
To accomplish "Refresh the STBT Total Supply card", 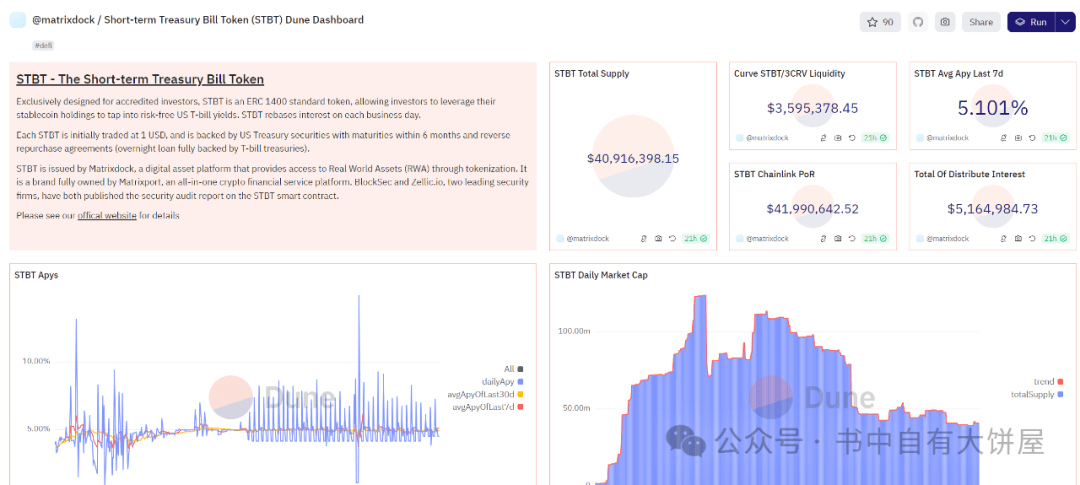I will coord(672,238).
